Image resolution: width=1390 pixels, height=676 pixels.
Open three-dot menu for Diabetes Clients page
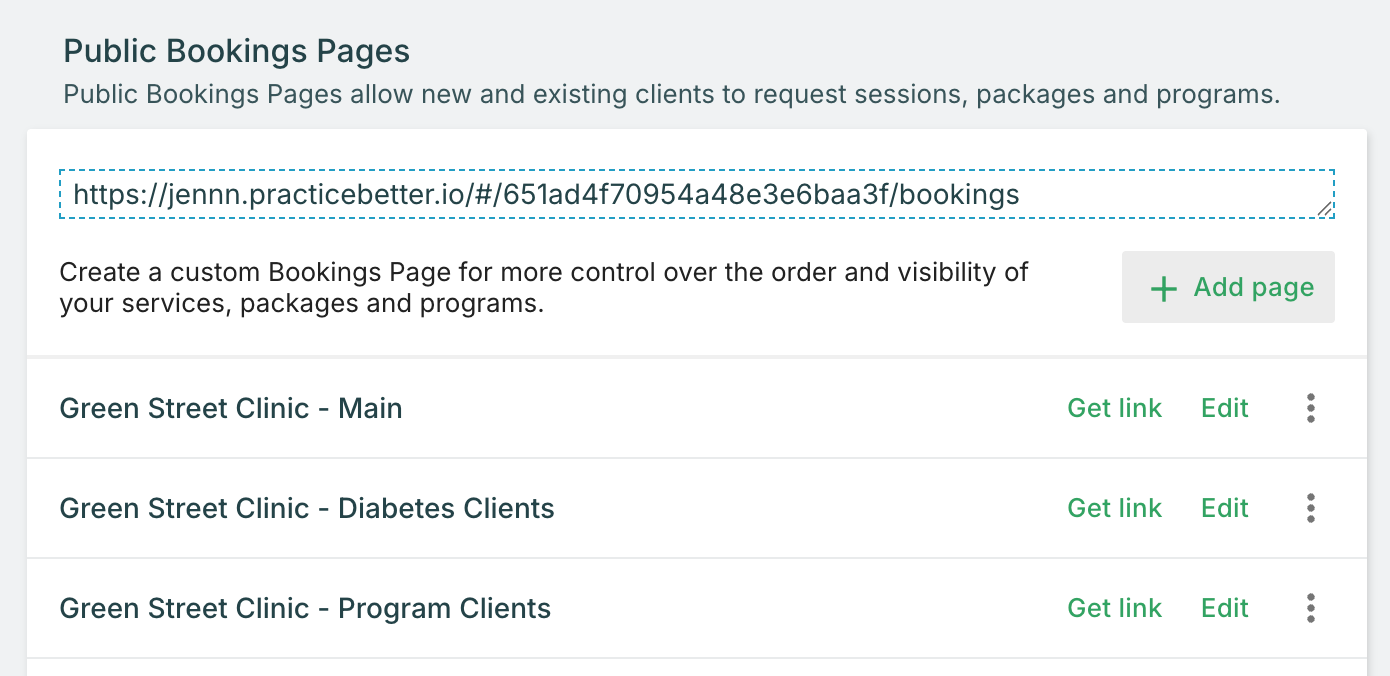pyautogui.click(x=1310, y=508)
